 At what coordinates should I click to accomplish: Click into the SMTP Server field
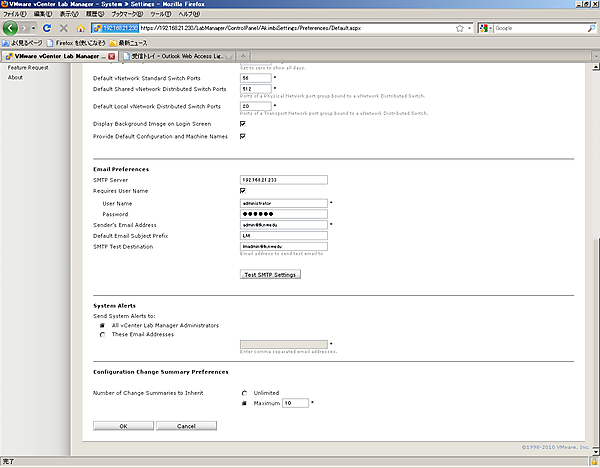coord(285,180)
